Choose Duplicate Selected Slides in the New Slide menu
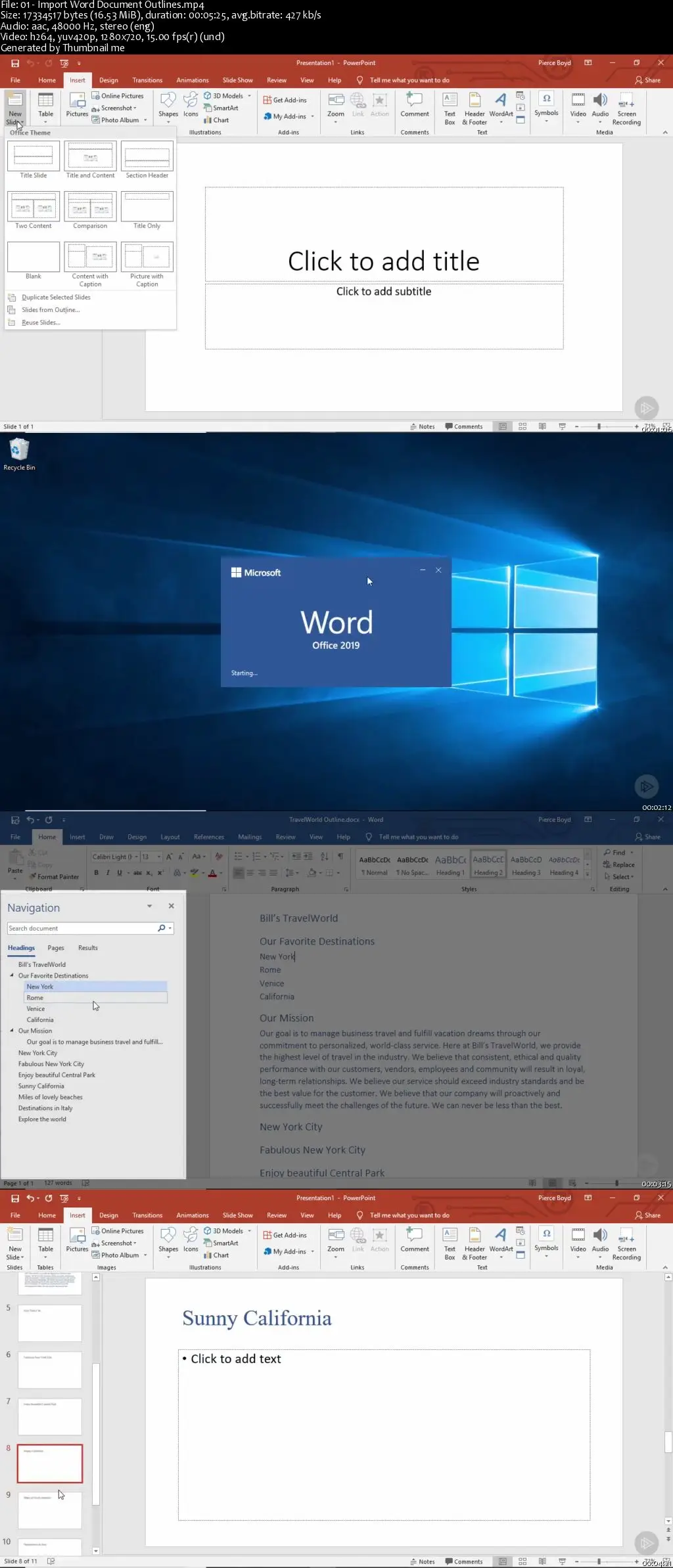 pyautogui.click(x=56, y=298)
